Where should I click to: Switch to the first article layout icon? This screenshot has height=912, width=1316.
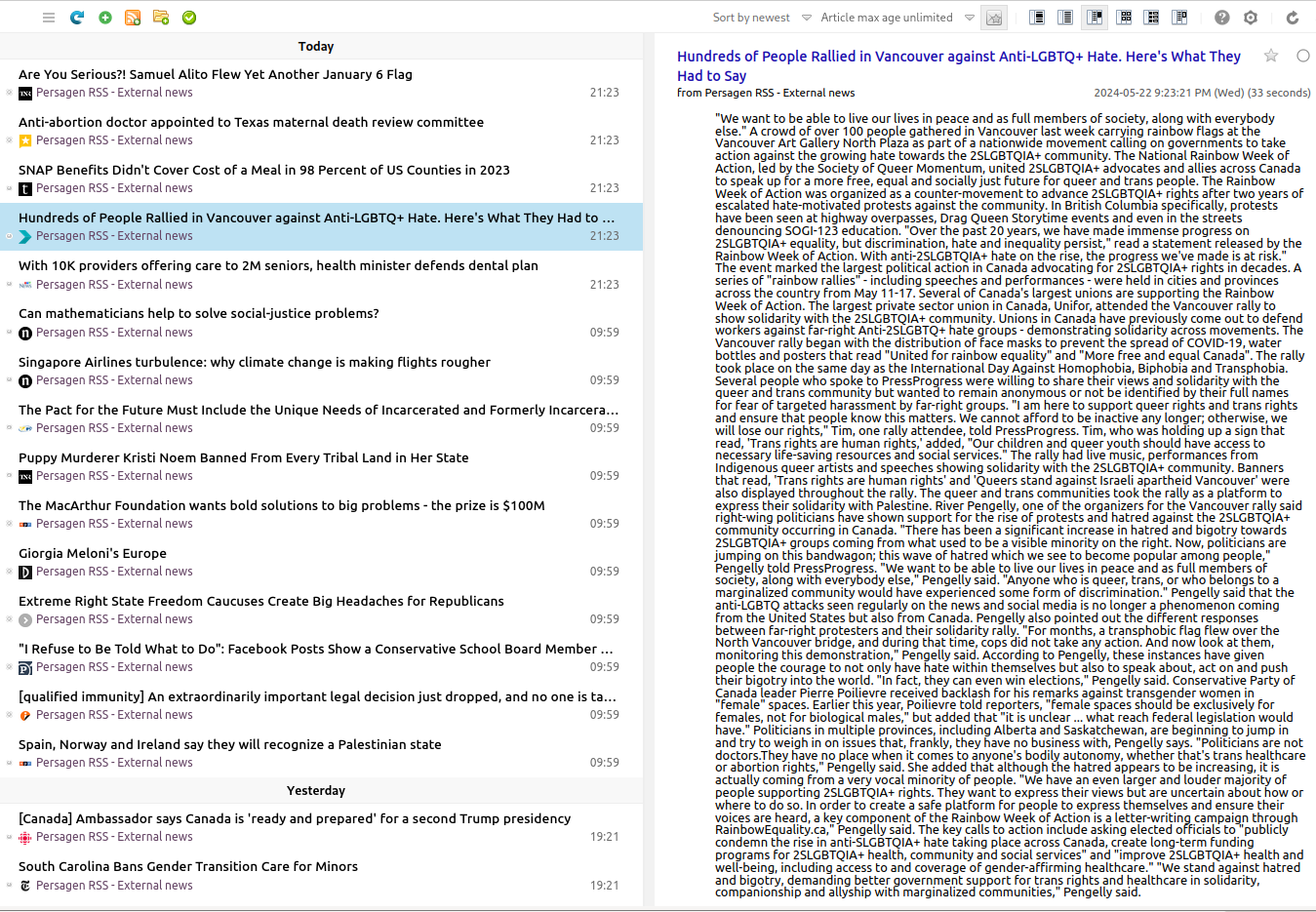pyautogui.click(x=1037, y=18)
